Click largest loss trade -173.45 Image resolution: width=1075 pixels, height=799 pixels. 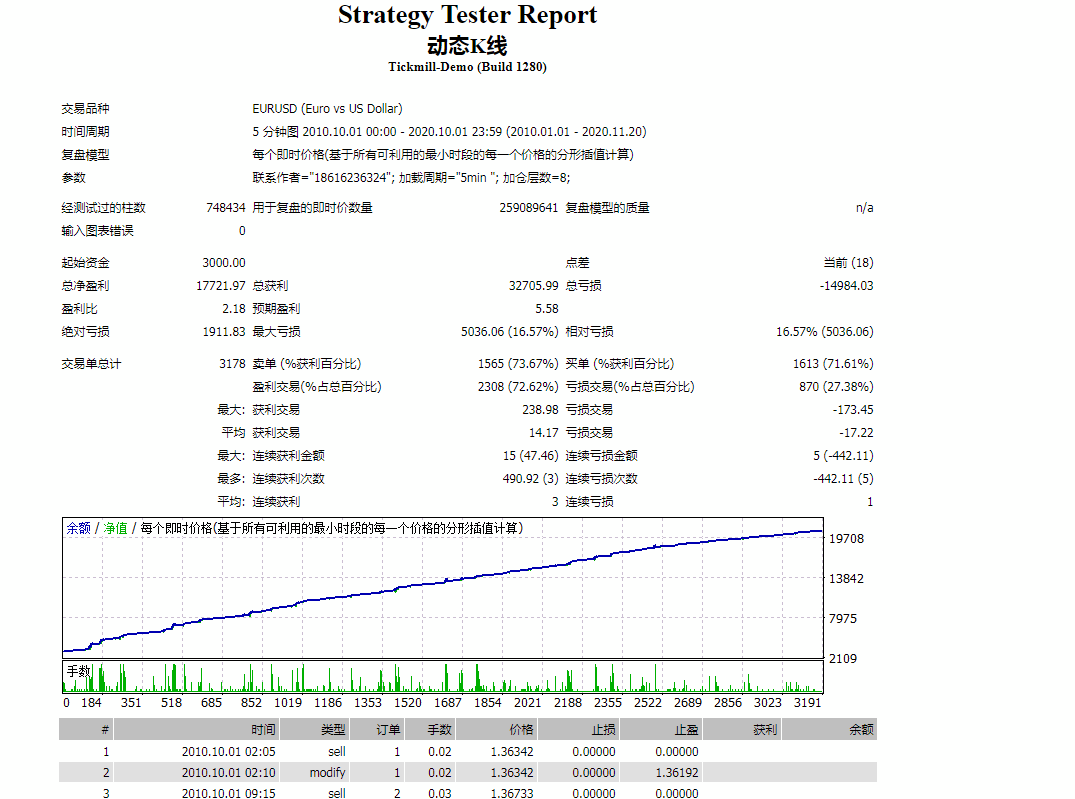853,410
